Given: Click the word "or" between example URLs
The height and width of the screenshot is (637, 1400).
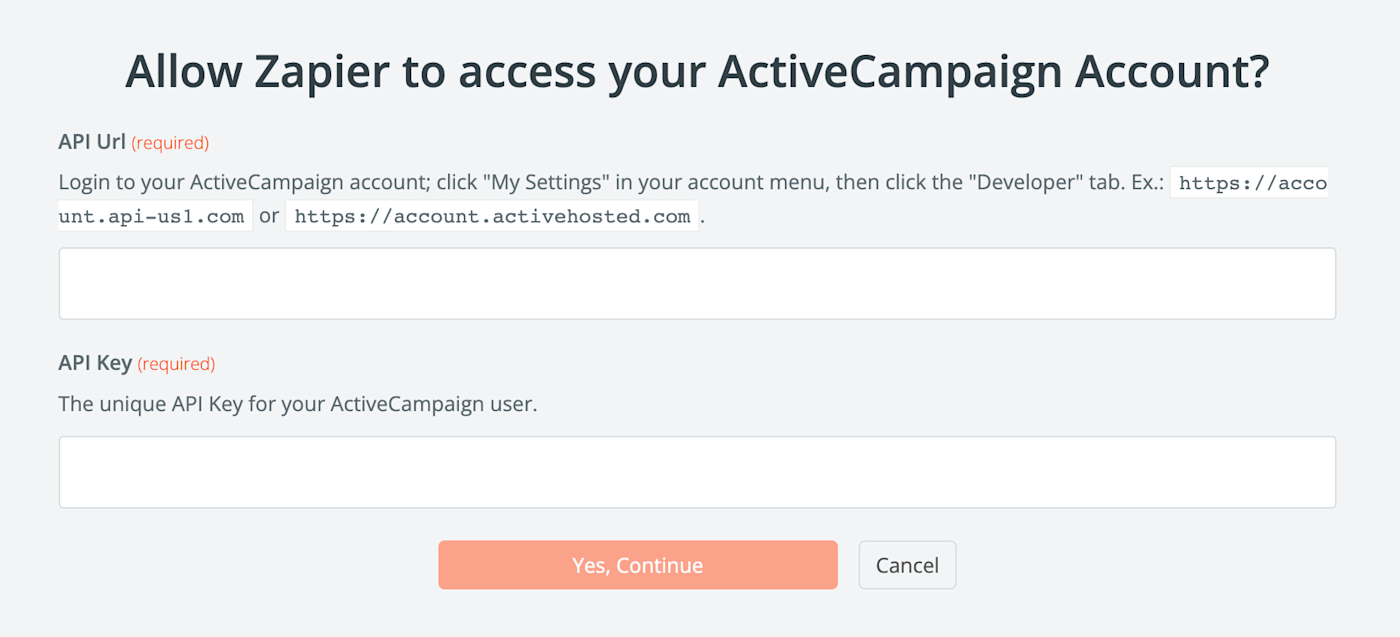Looking at the screenshot, I should click(269, 216).
